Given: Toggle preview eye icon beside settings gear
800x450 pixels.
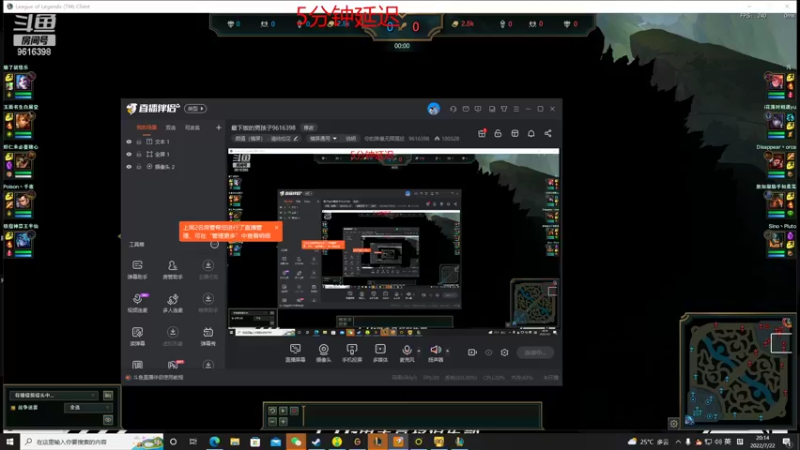Looking at the screenshot, I should [x=488, y=353].
